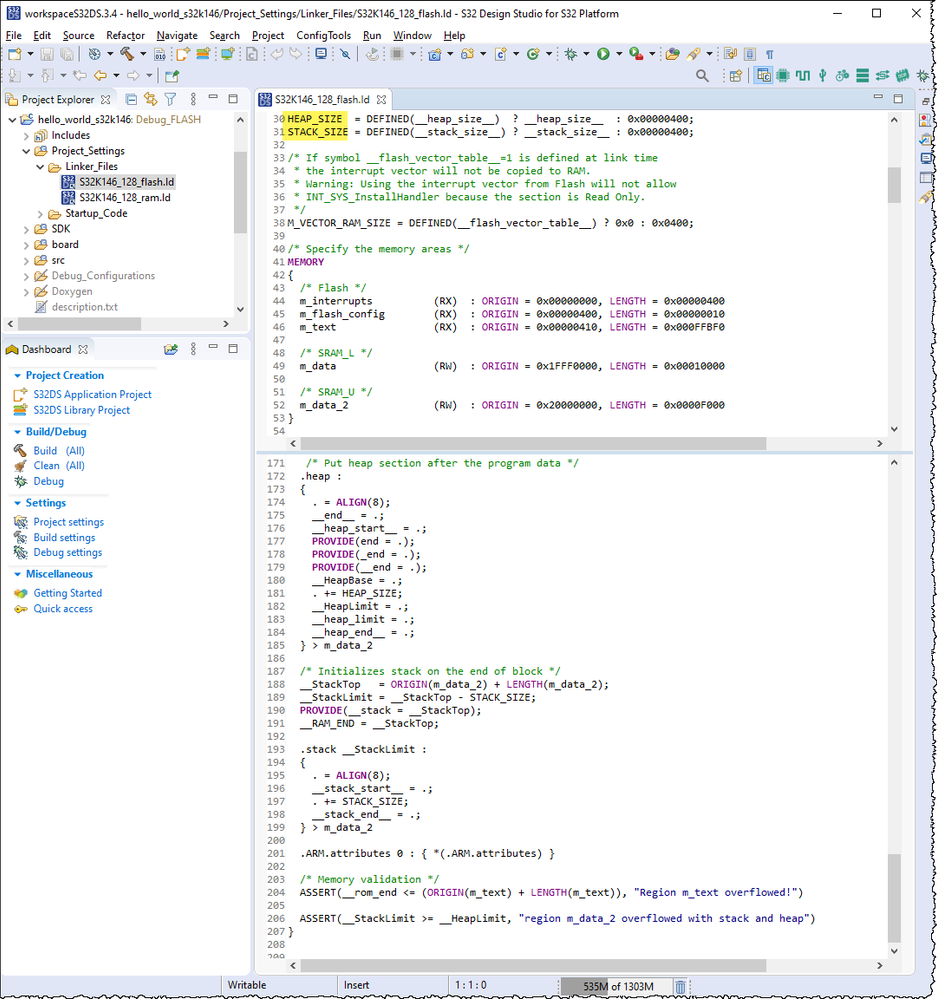Screen dimensions: 937x999
Task: Run garbage collector trash icon in status bar
Action: coord(680,986)
